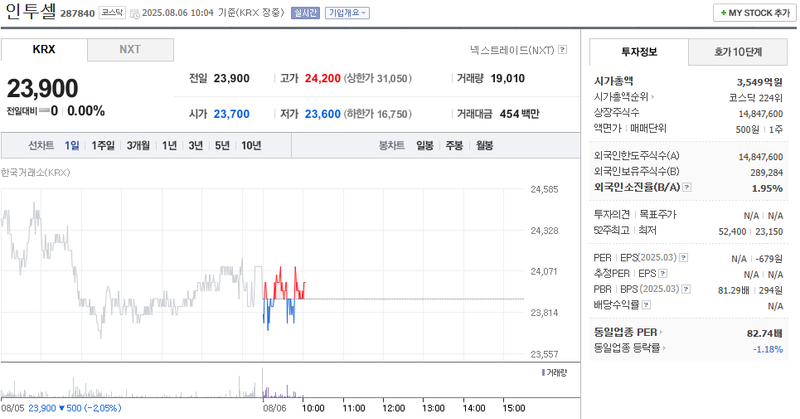Open help icon next to 배당수익률

point(646,305)
